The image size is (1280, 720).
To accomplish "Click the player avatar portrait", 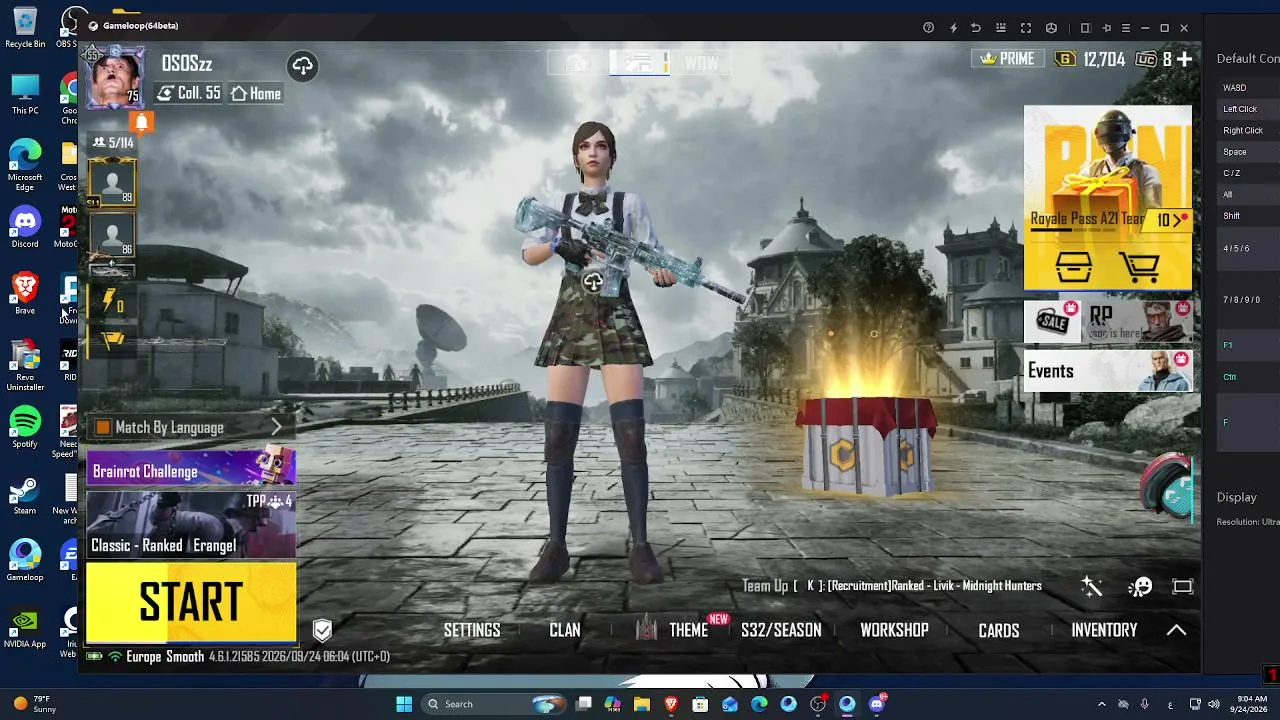I will tap(116, 78).
